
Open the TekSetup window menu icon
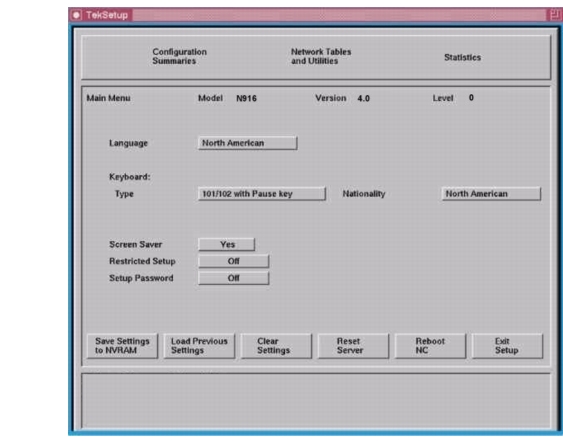coord(76,15)
